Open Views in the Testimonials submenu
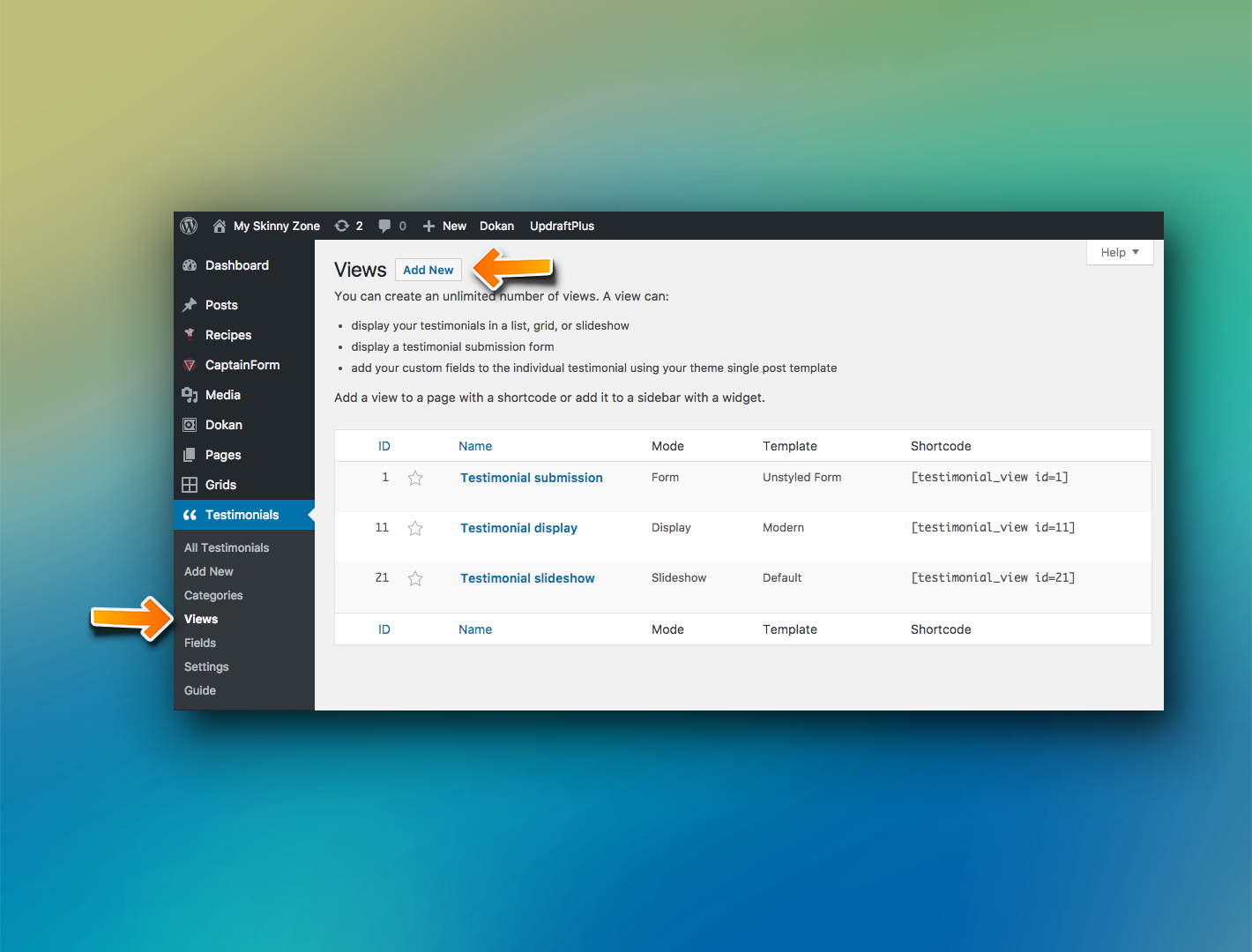 (201, 619)
